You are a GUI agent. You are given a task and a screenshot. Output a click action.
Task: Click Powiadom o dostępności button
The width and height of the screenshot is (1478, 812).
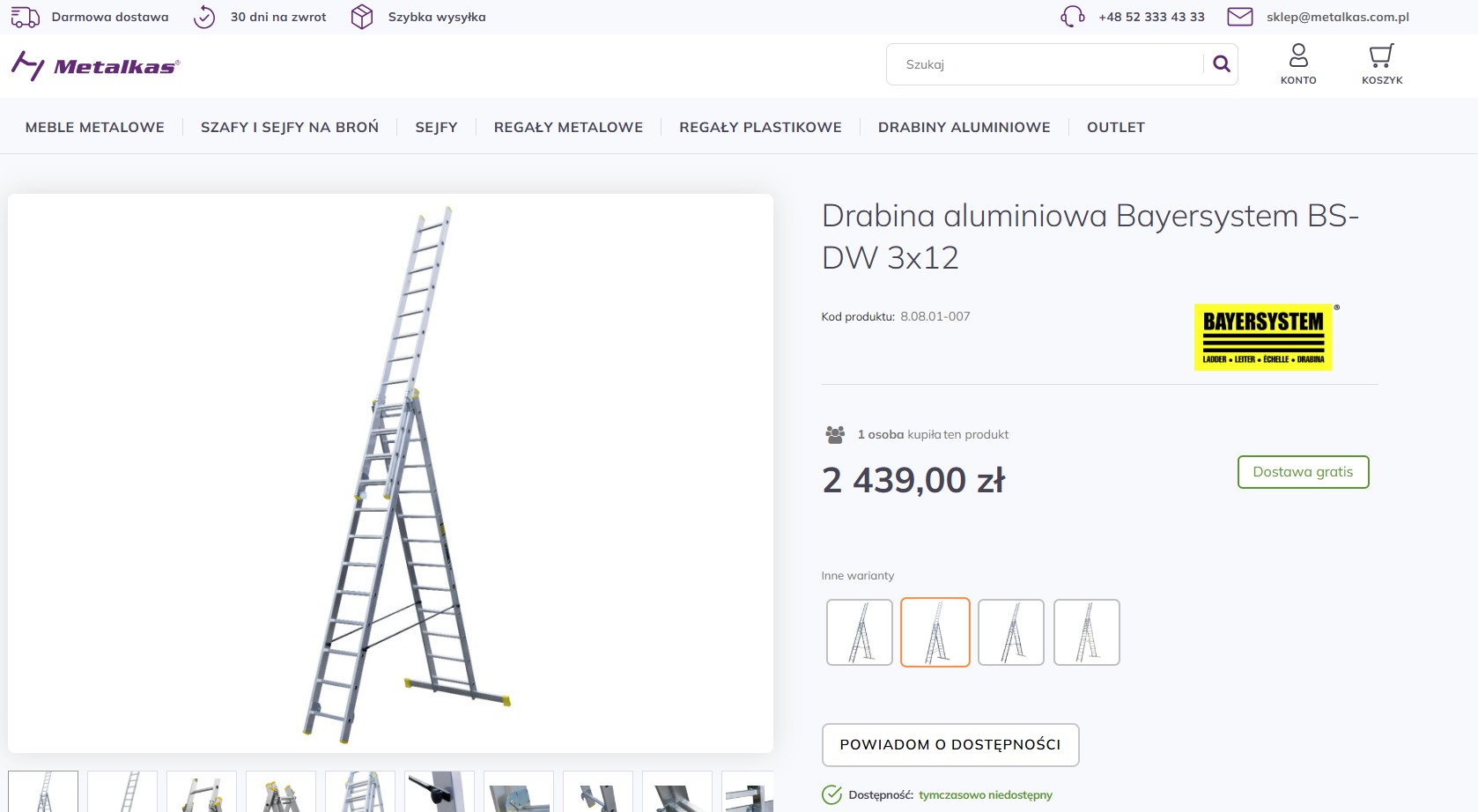(x=950, y=745)
